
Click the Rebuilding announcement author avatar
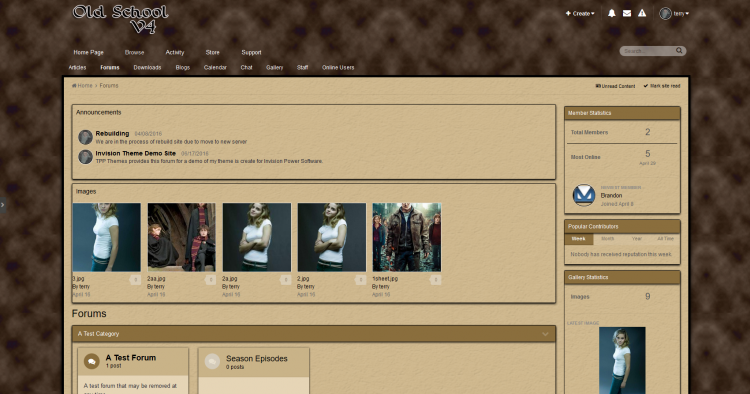click(85, 137)
